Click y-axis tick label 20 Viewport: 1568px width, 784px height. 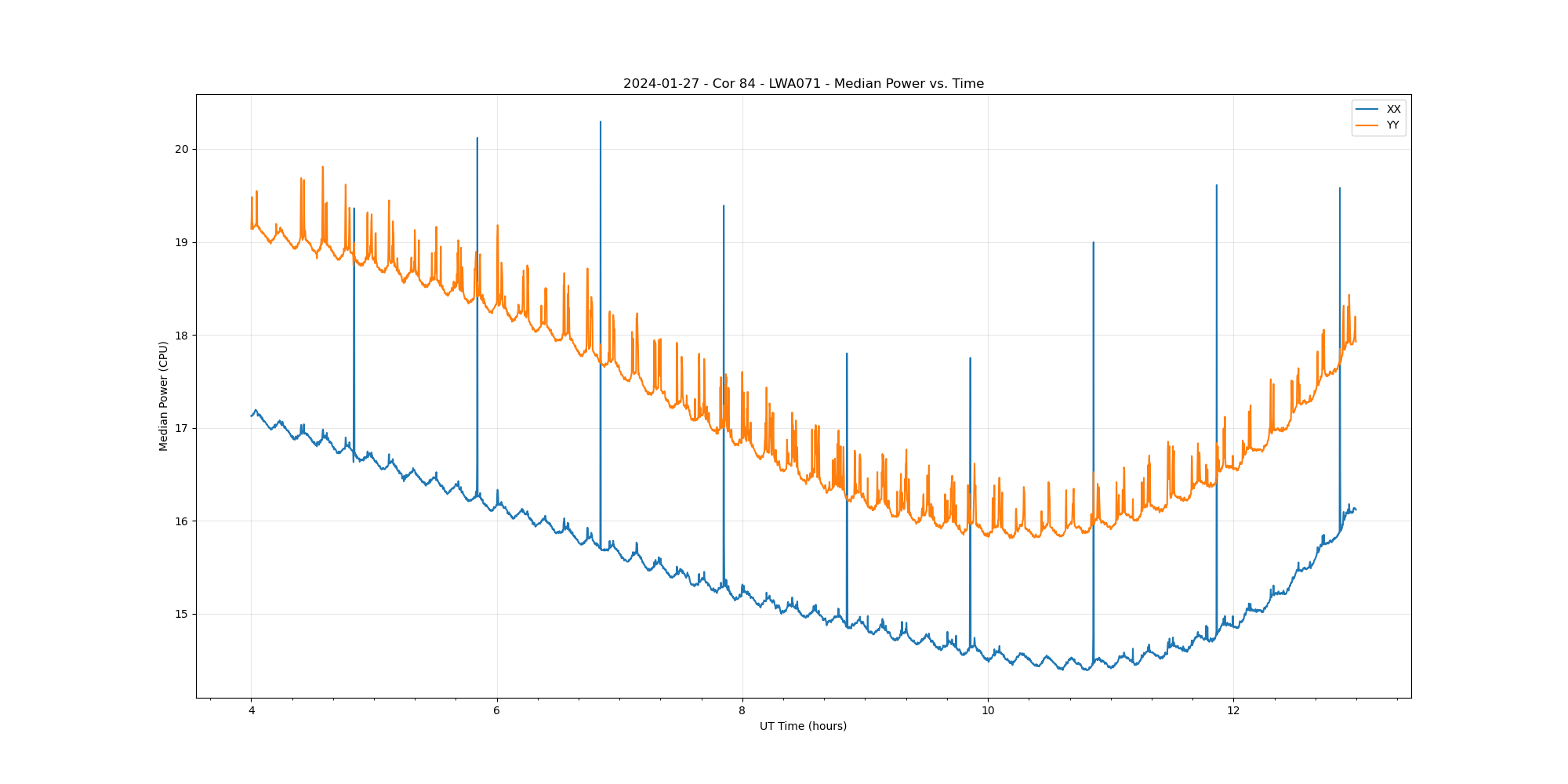pos(182,150)
